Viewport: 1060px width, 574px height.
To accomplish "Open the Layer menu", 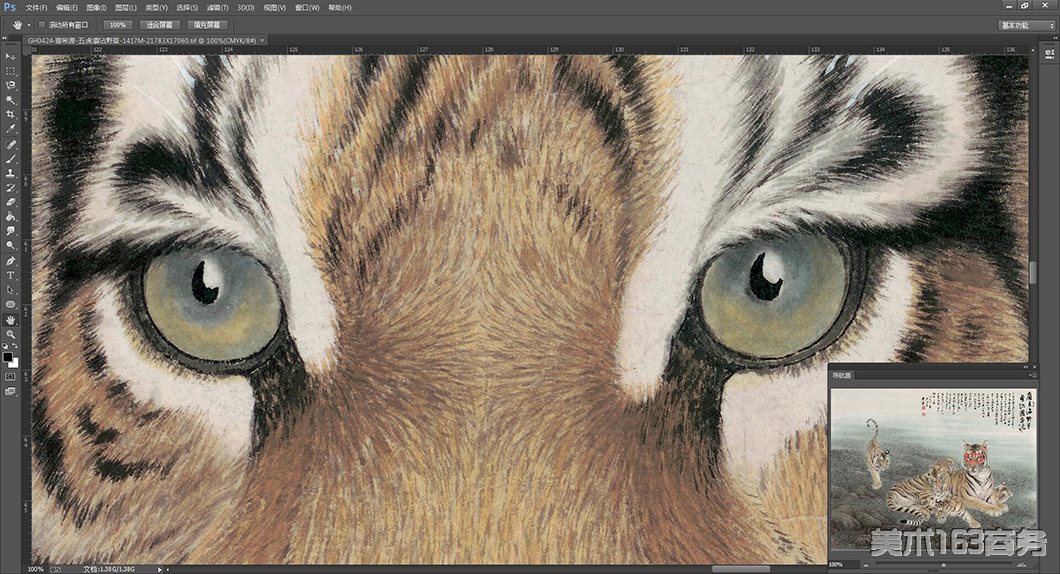I will pos(126,7).
